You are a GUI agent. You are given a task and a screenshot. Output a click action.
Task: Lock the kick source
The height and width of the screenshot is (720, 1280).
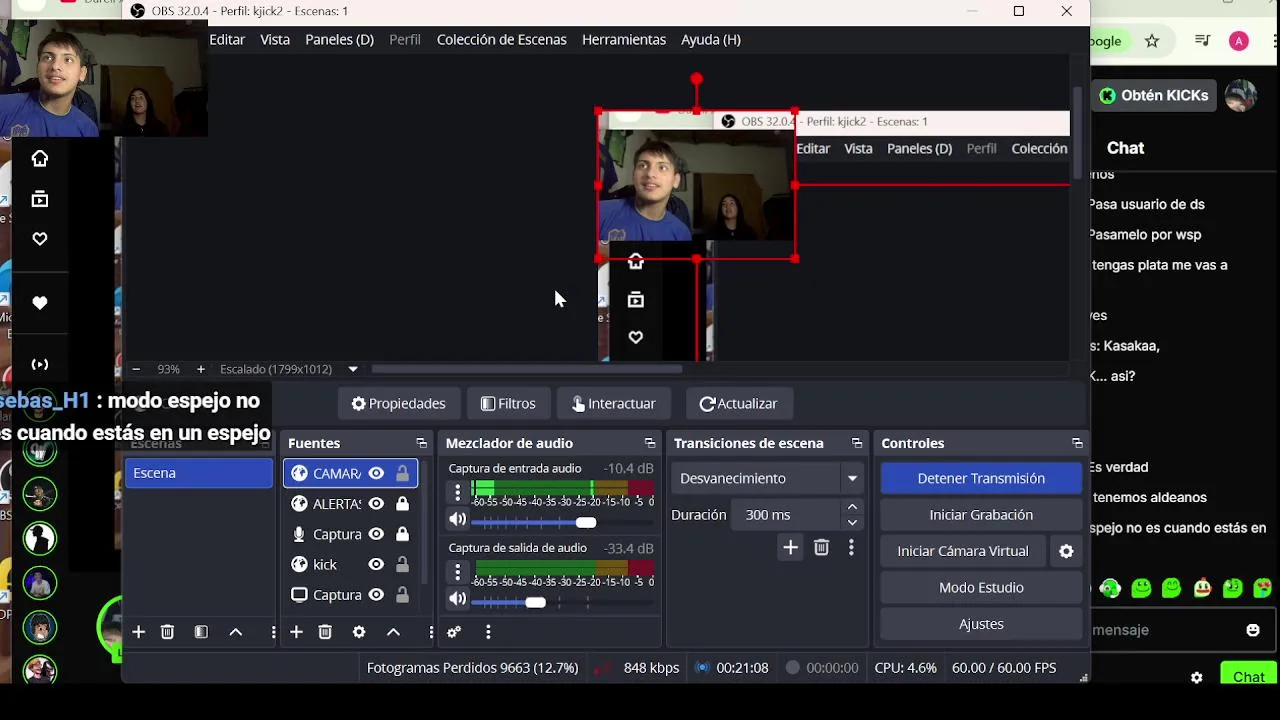point(402,565)
